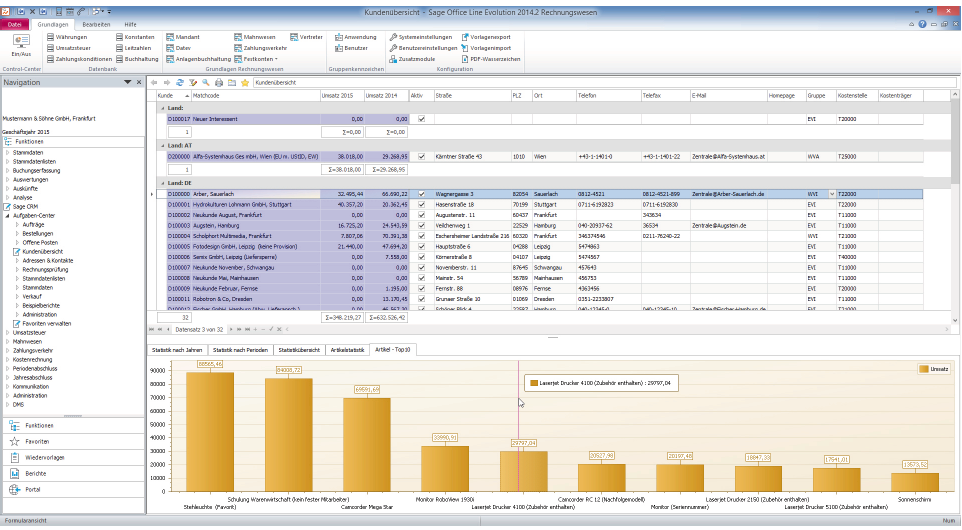Image resolution: width=962 pixels, height=530 pixels.
Task: Open Leitzahlen in the ribbon
Action: 133,48
